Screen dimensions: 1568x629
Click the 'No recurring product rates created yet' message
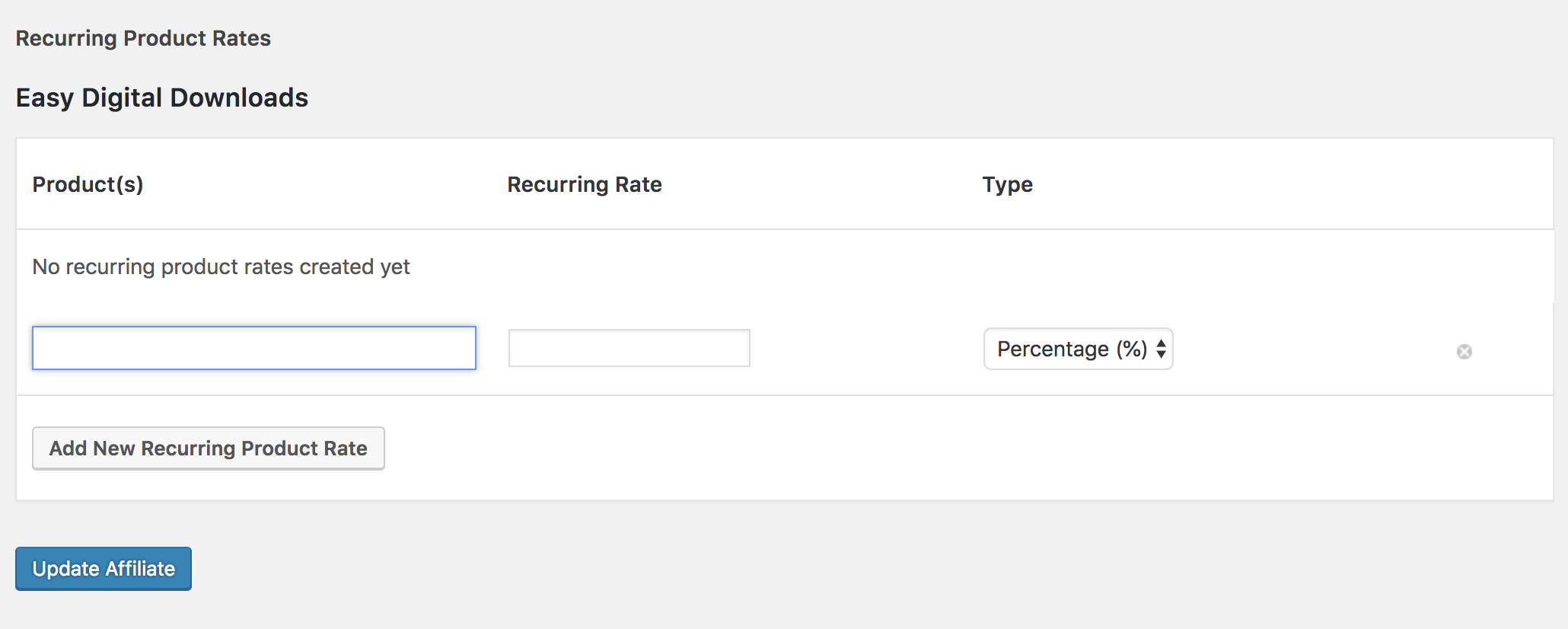tap(221, 267)
